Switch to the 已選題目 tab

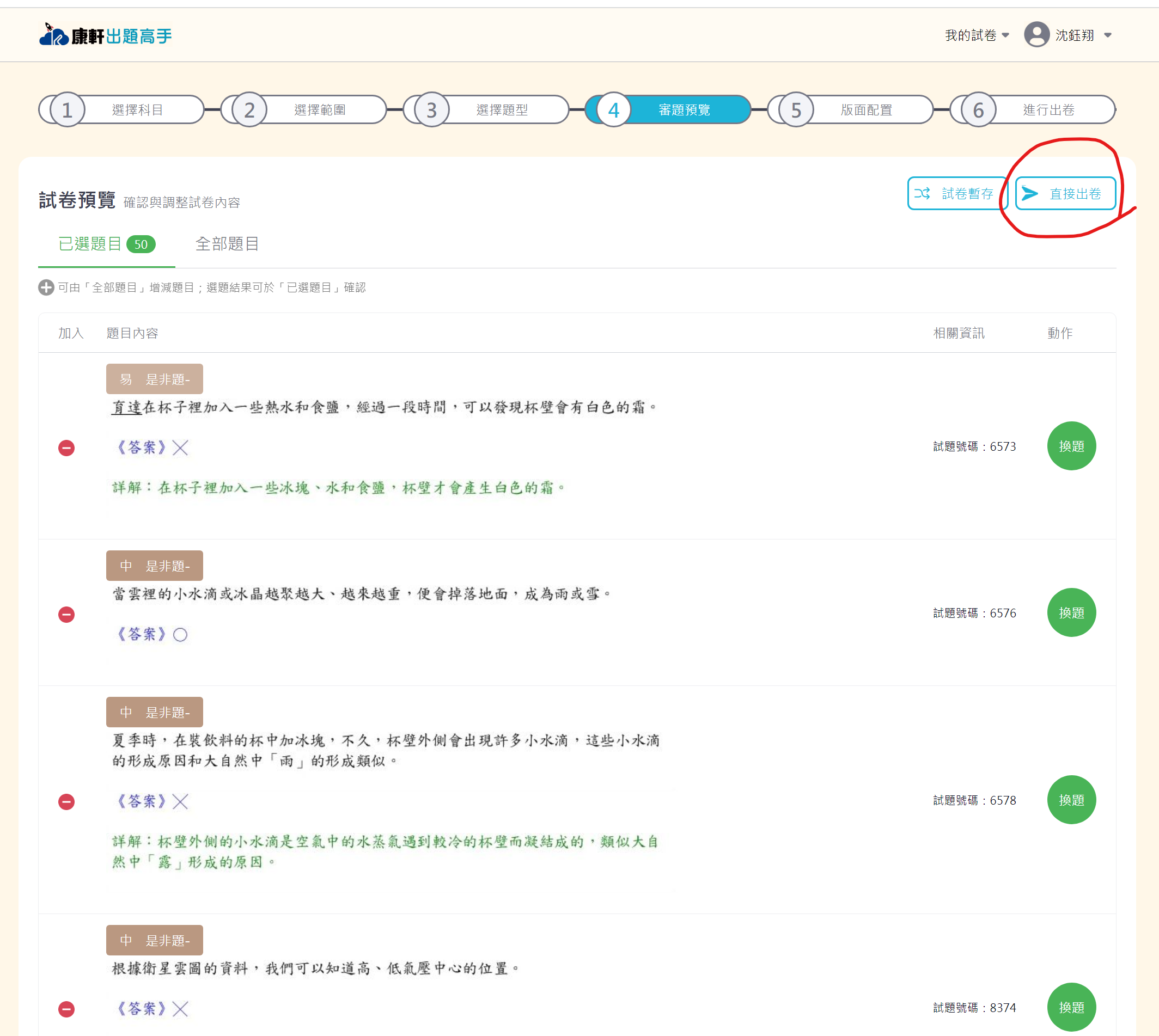pos(107,244)
